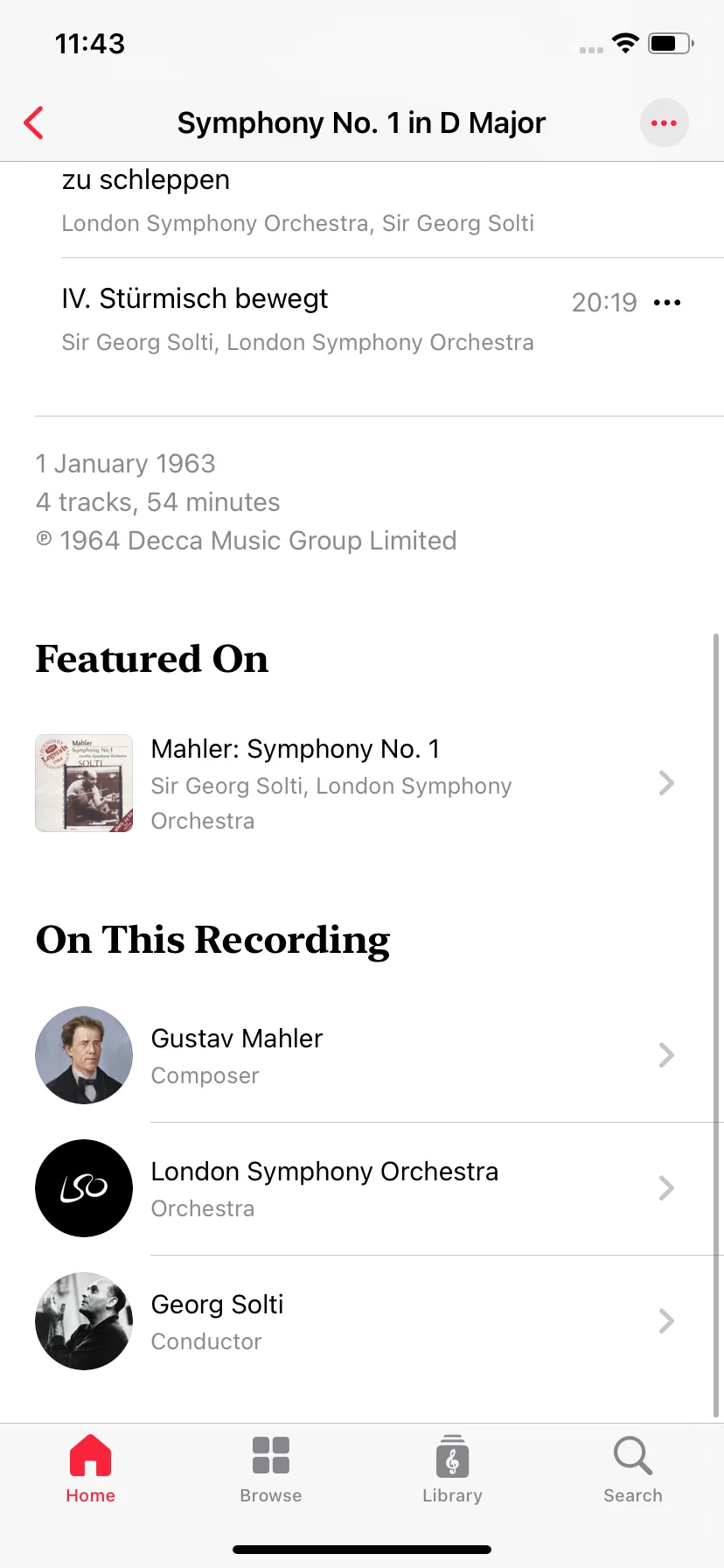This screenshot has height=1568, width=724.
Task: Tap Gustav Mahler's portrait
Action: coord(84,1055)
